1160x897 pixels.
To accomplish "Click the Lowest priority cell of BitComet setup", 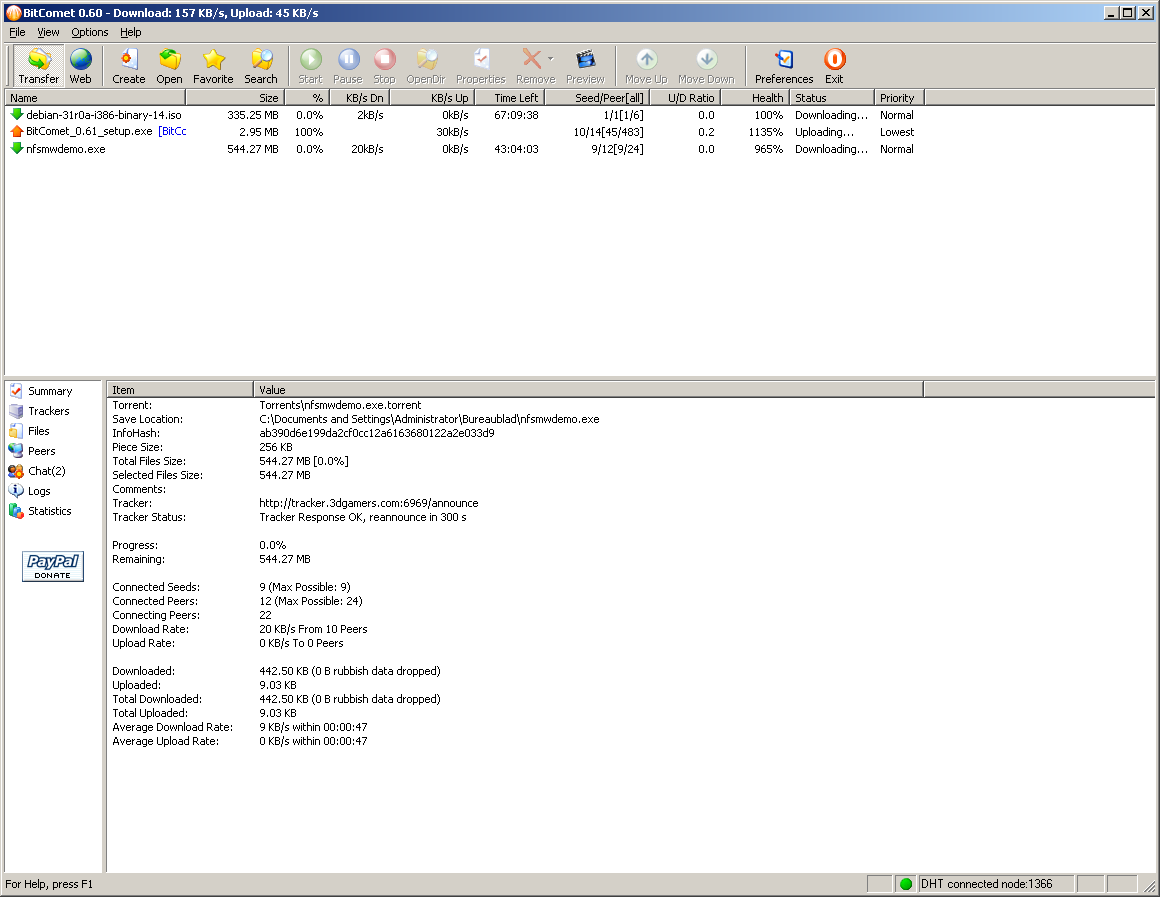I will pos(897,132).
